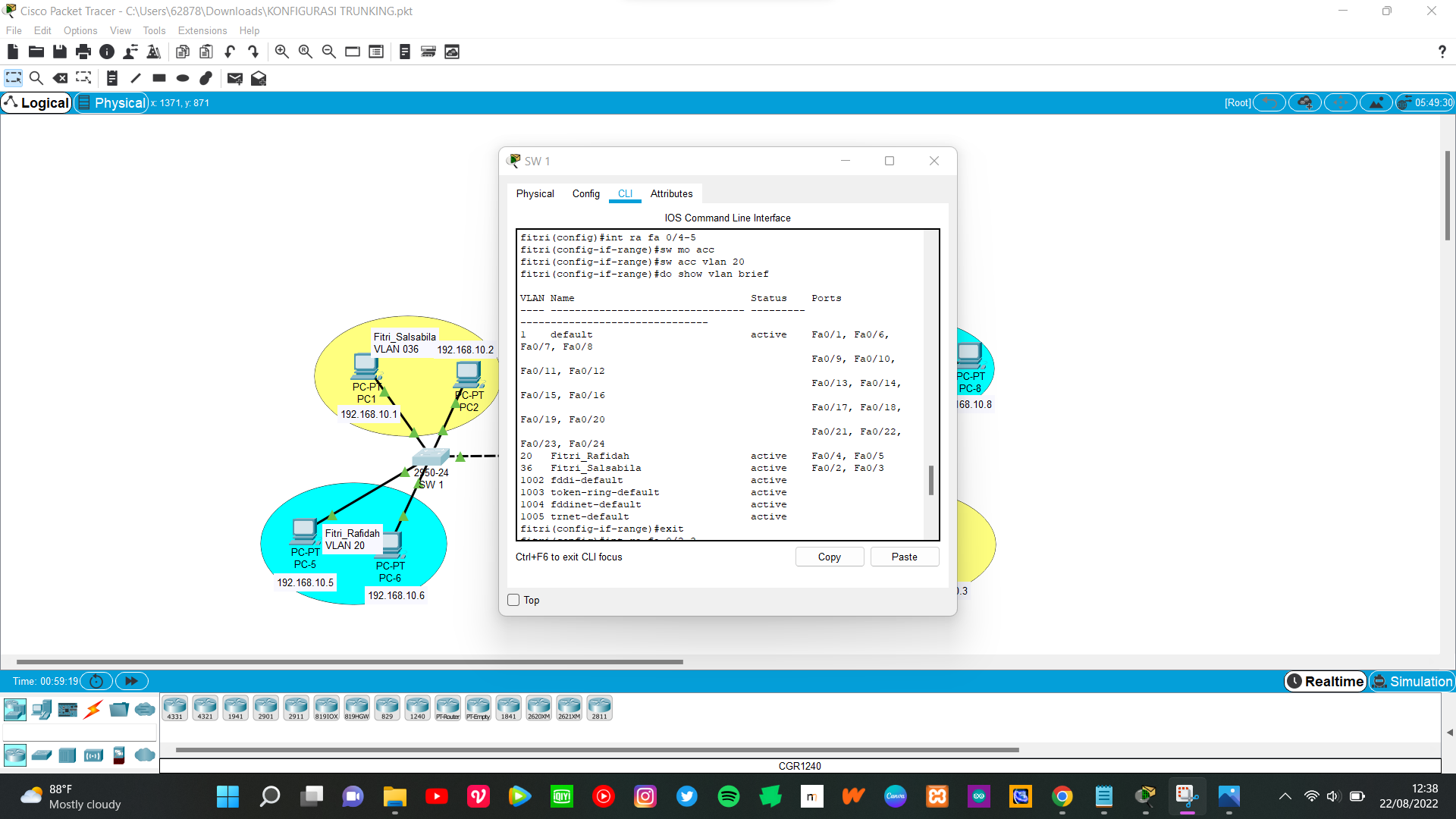Click the Zoom In magnifier icon

click(281, 52)
